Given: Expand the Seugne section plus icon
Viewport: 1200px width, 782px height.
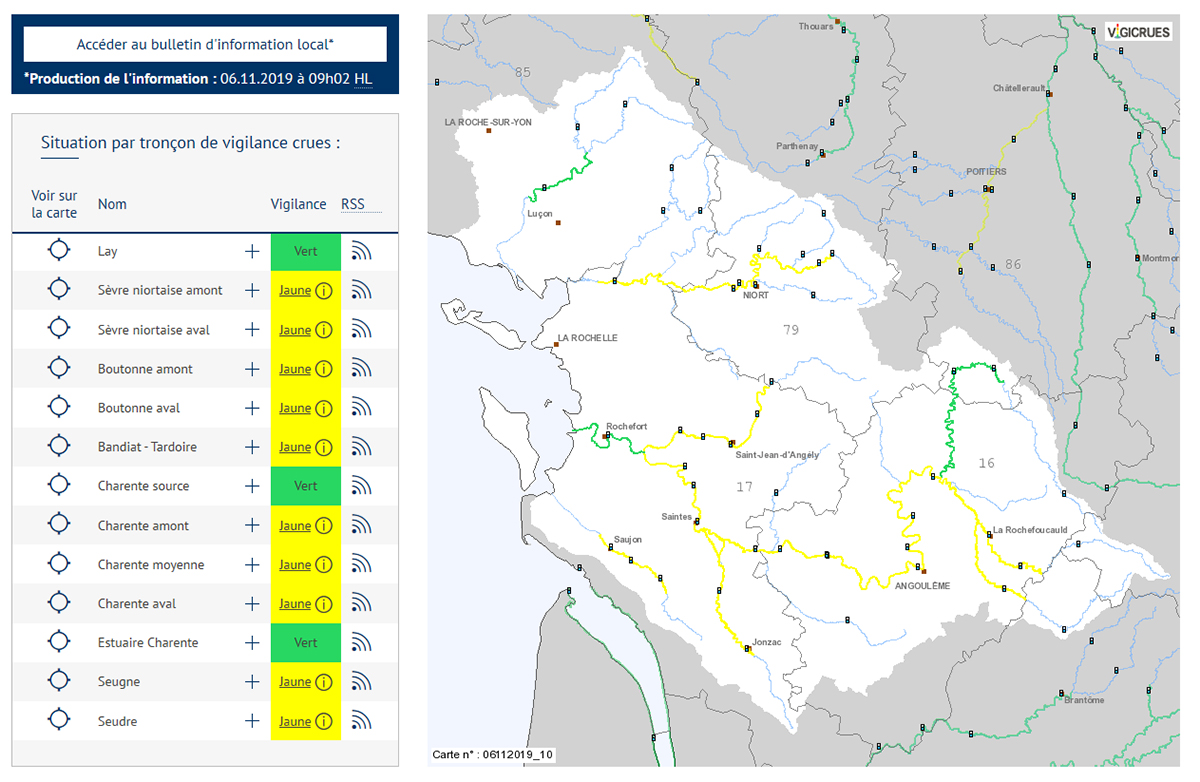Looking at the screenshot, I should (252, 682).
